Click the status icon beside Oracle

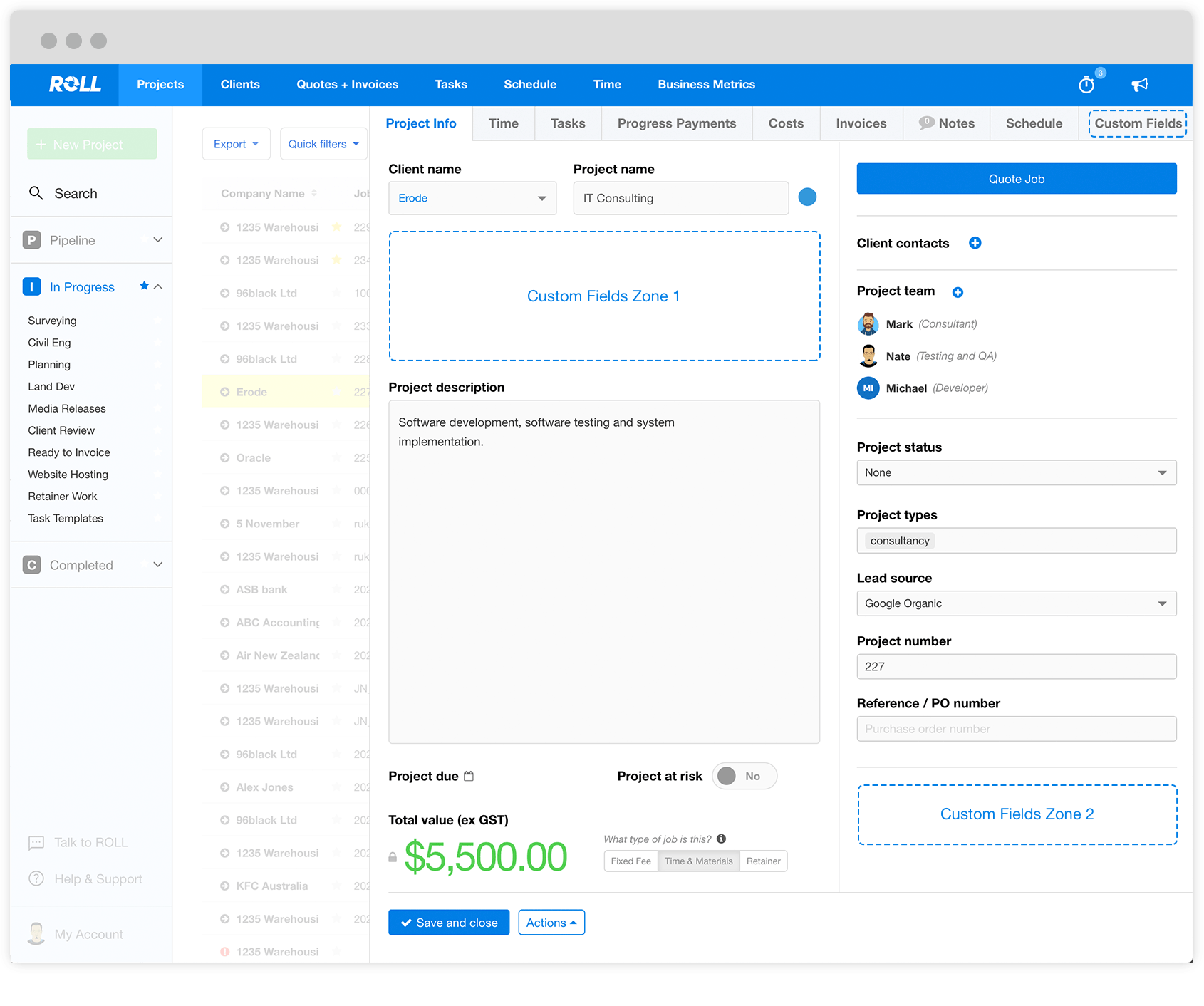click(x=224, y=458)
